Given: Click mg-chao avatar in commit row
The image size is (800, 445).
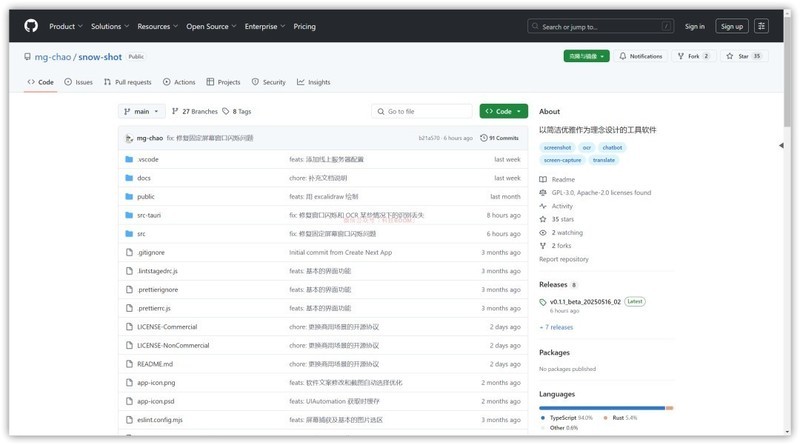Looking at the screenshot, I should pyautogui.click(x=129, y=138).
